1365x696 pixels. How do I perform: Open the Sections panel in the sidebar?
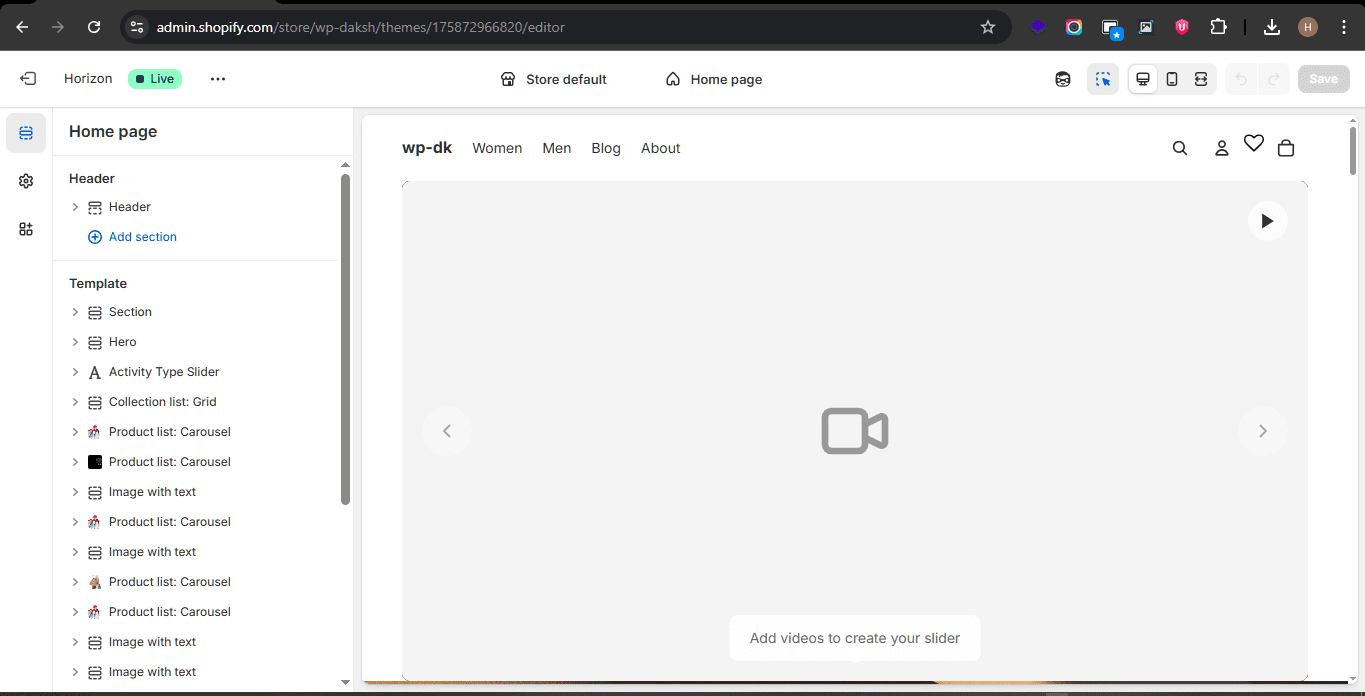26,132
